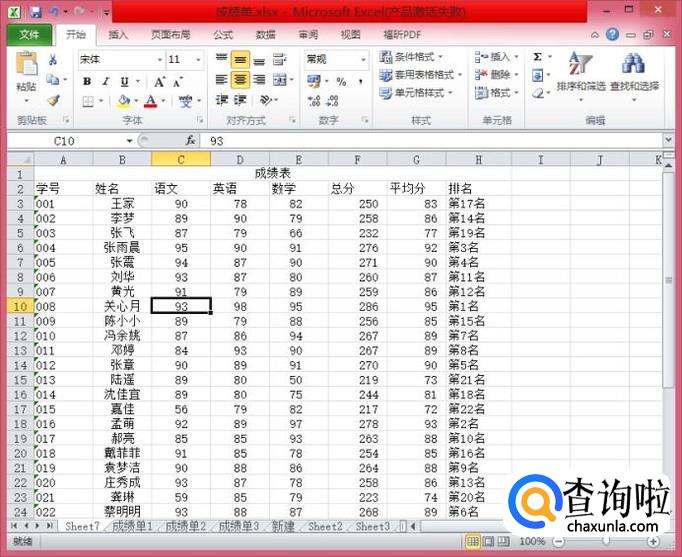Click the Cut scissors icon
Image resolution: width=682 pixels, height=557 pixels.
[53, 60]
